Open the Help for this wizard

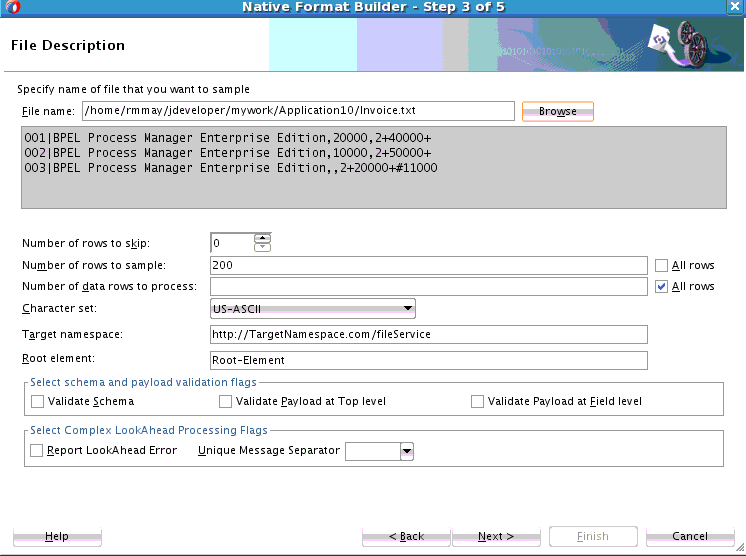coord(57,536)
